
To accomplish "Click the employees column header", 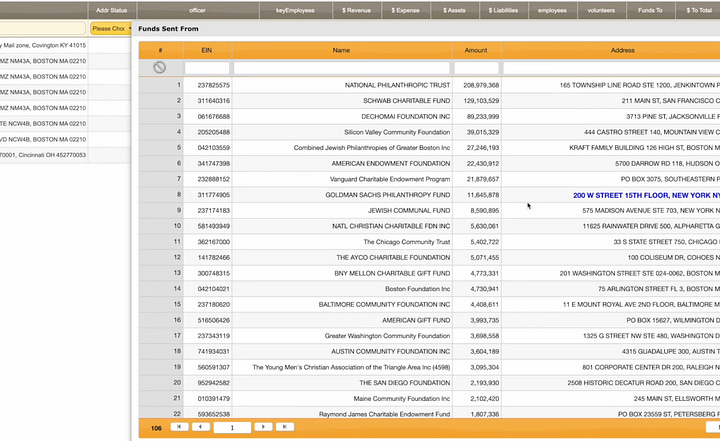I will coord(552,10).
